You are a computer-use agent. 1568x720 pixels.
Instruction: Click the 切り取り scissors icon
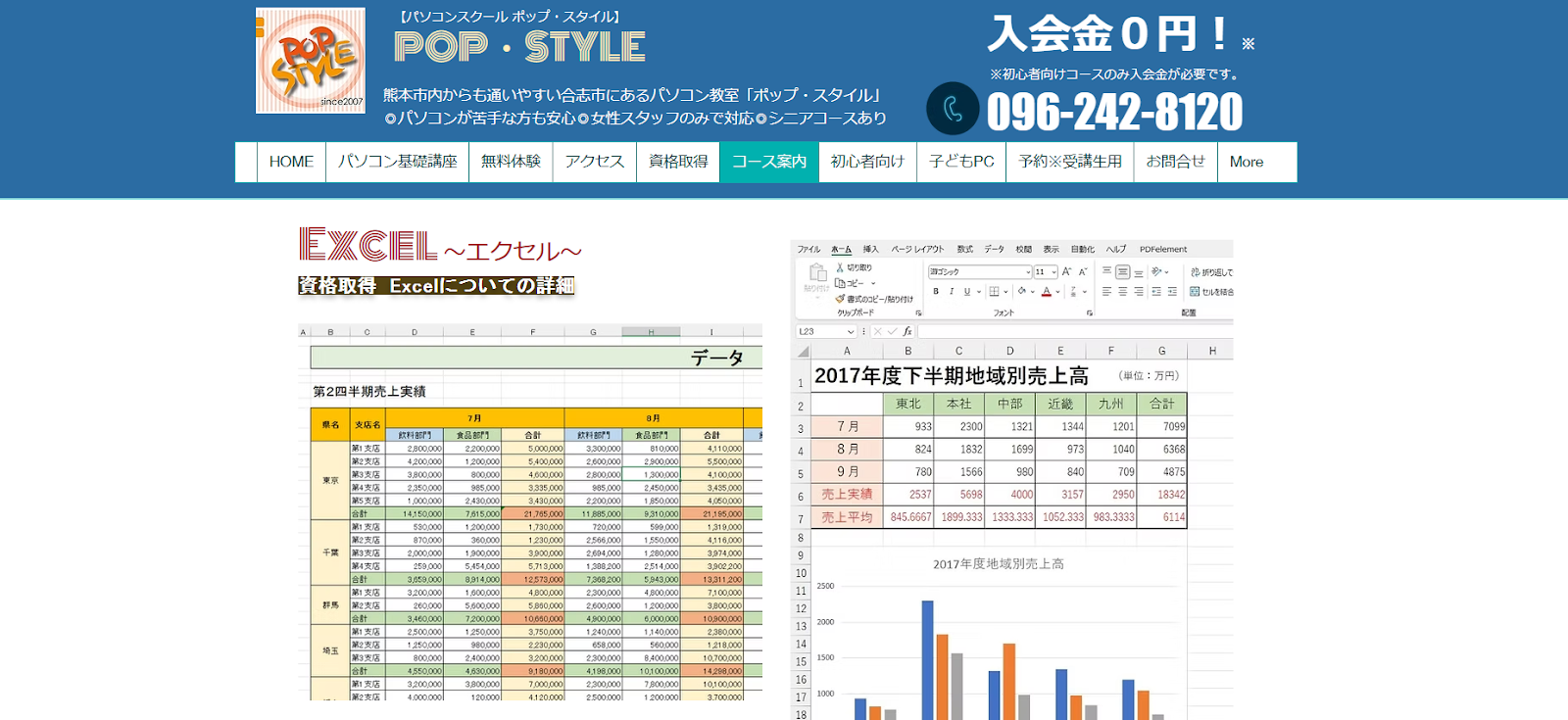coord(840,267)
